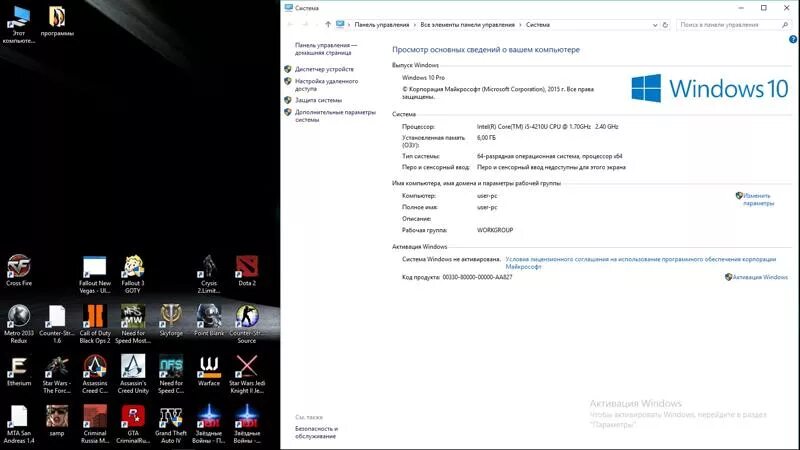Image resolution: width=800 pixels, height=450 pixels.
Task: Click the Grand Theft Auto IV icon
Action: pos(171,424)
